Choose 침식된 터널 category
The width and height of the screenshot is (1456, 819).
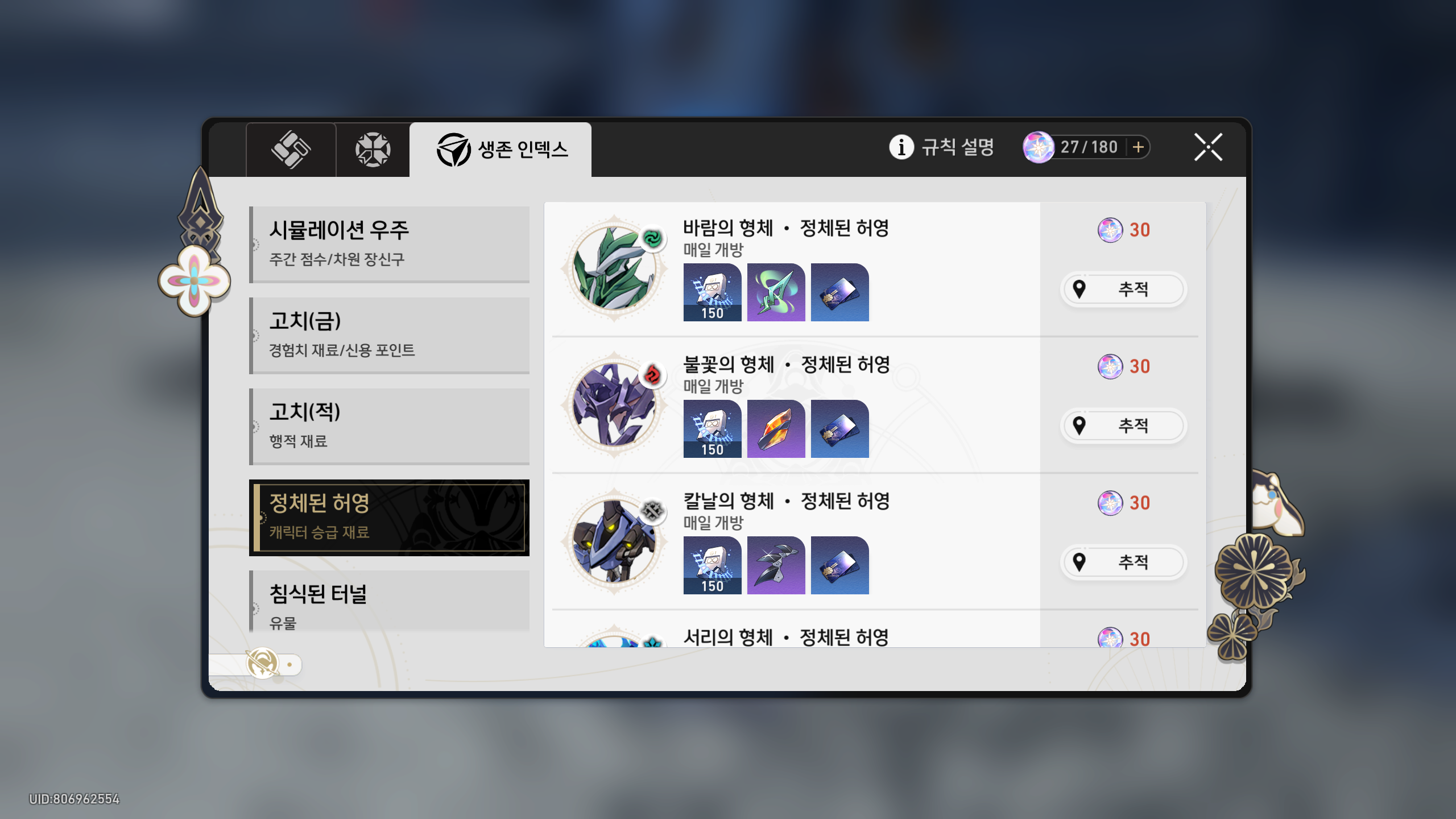(390, 601)
